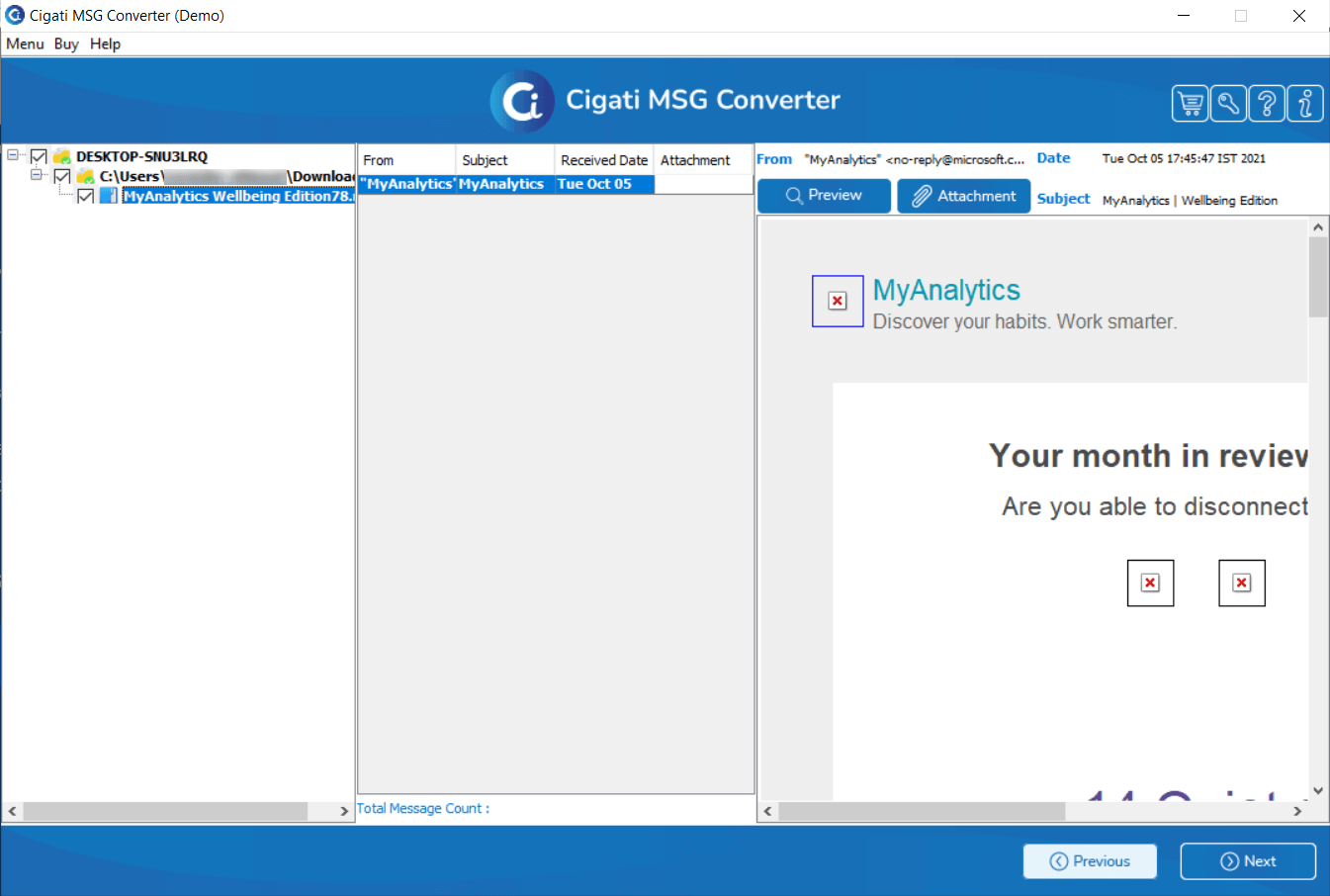Screen dimensions: 1330x896
Task: Click the tree panel horizontal scrollbar thumb
Action: click(165, 811)
